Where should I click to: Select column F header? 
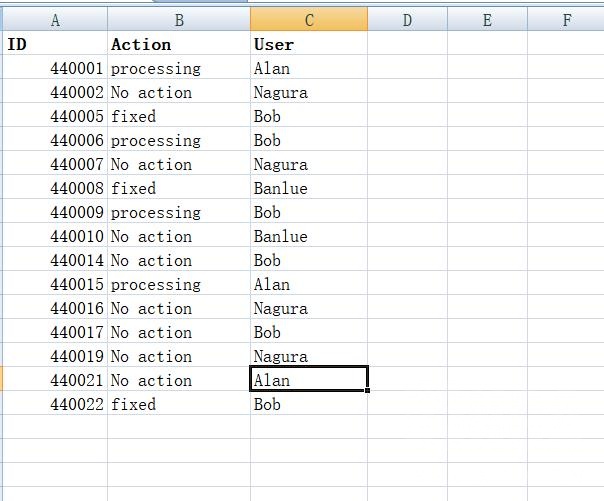point(567,20)
